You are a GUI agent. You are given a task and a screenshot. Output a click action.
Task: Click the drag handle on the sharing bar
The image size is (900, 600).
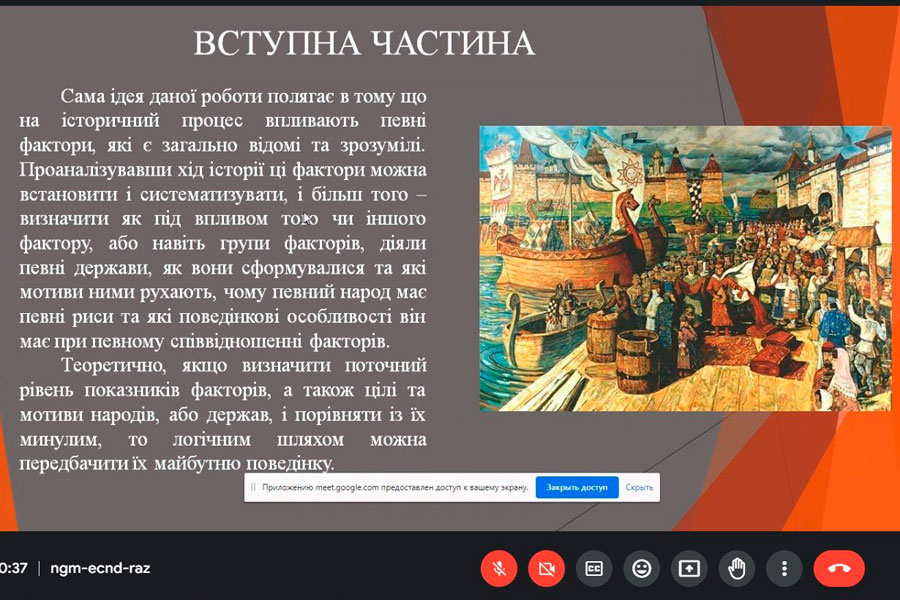pyautogui.click(x=254, y=487)
